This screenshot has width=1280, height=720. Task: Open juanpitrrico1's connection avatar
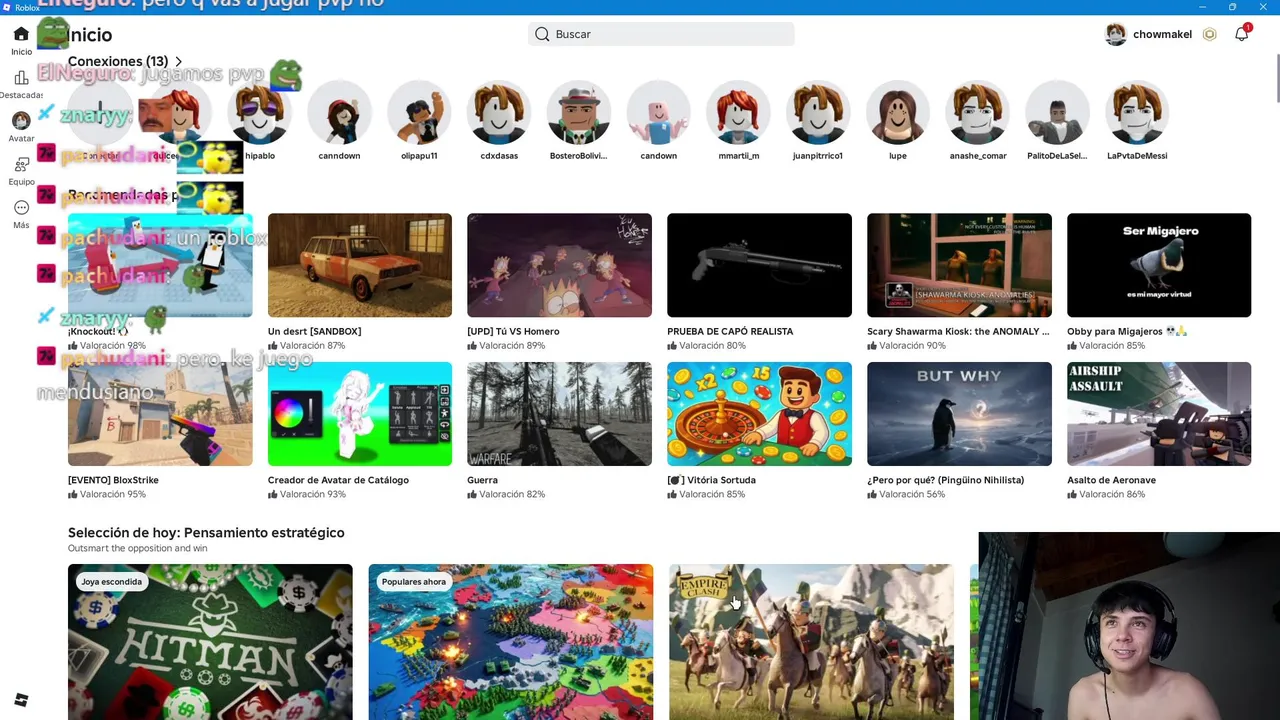[818, 113]
